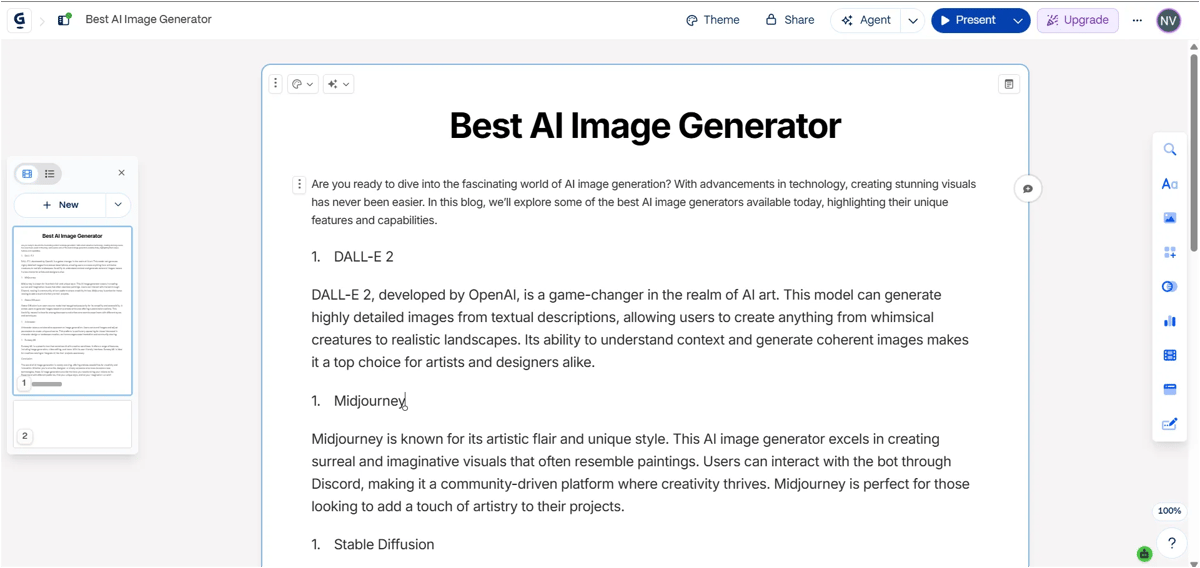Open the image insert tool
1200x568 pixels.
coord(1170,218)
